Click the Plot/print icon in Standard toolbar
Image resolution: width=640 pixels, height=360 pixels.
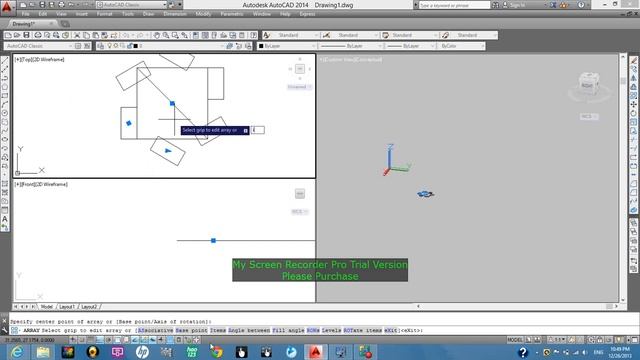tap(38, 36)
